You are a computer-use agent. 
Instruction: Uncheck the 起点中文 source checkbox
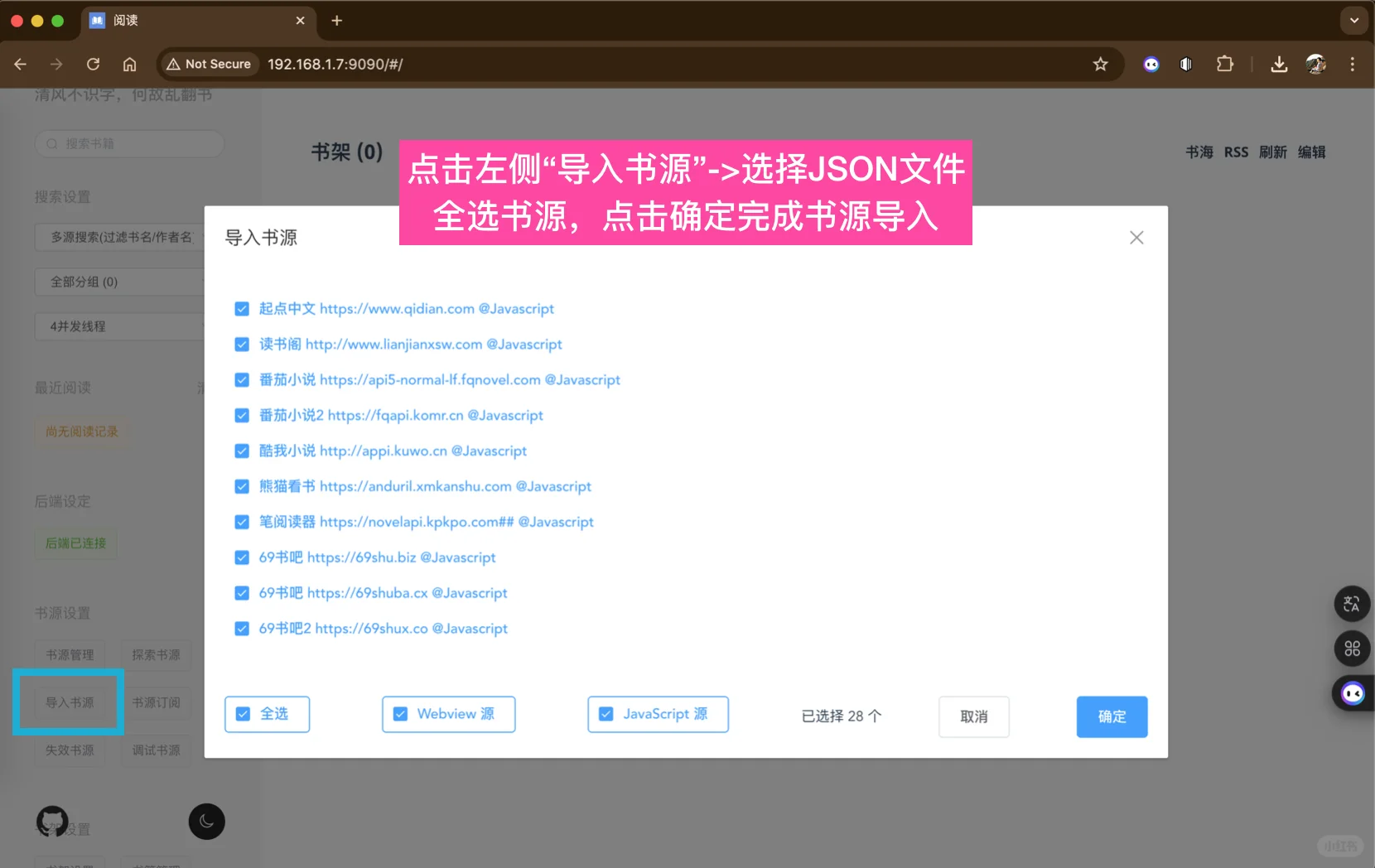click(x=242, y=309)
